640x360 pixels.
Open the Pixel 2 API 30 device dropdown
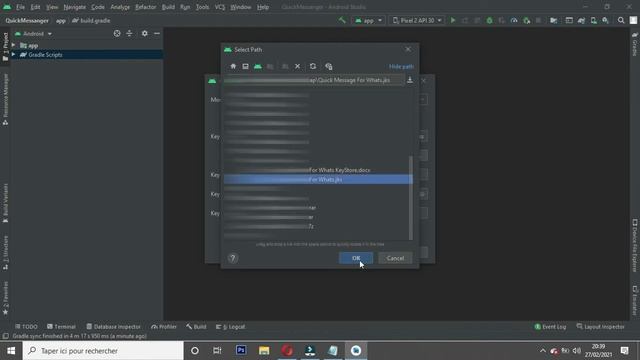pos(417,20)
